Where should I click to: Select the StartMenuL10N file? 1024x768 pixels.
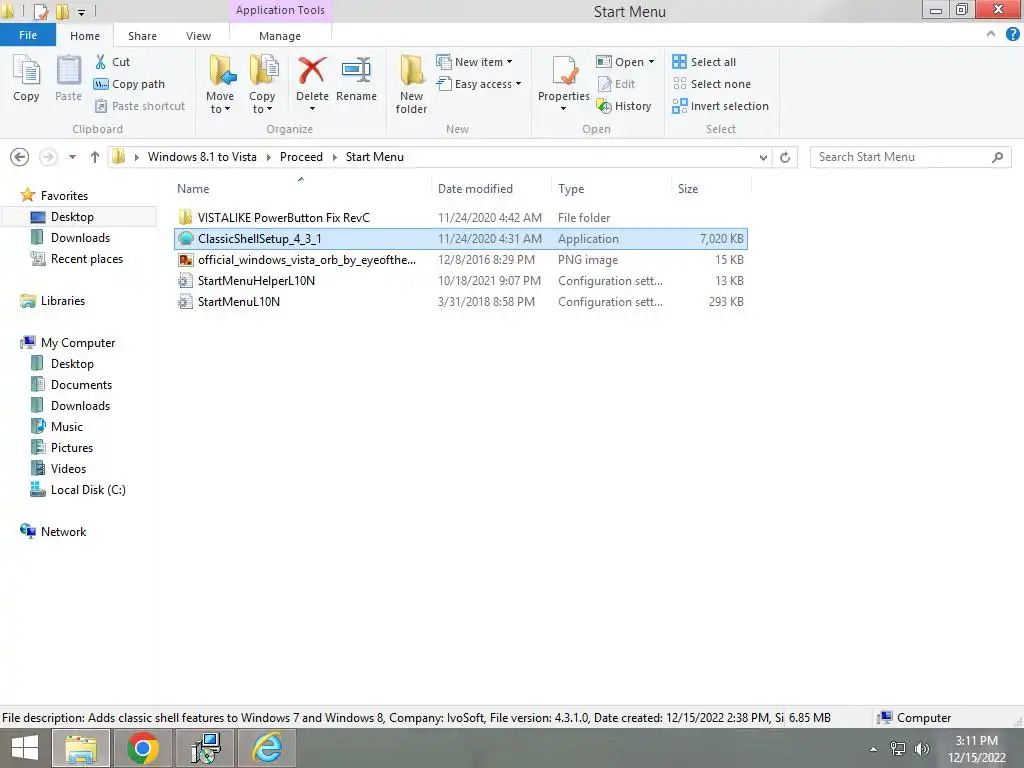pos(461,302)
